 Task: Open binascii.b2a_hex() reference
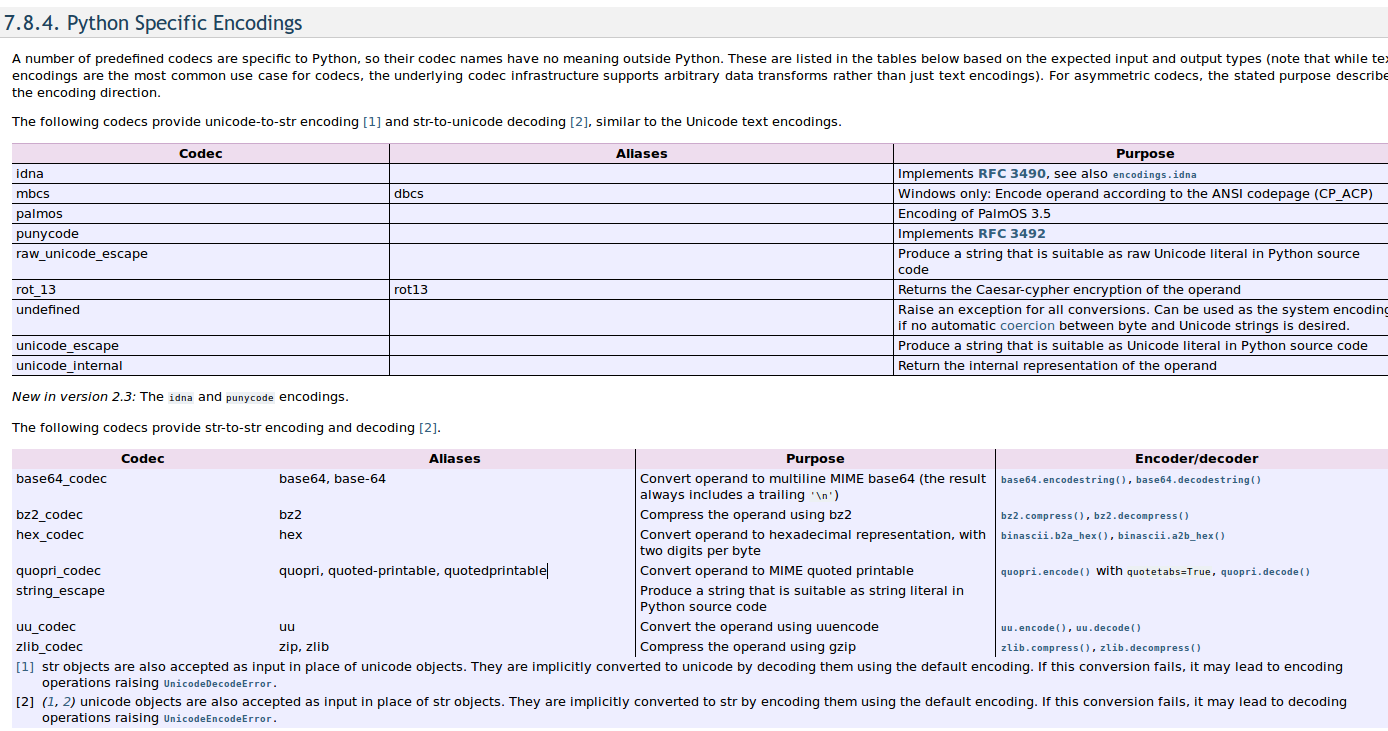click(1055, 536)
